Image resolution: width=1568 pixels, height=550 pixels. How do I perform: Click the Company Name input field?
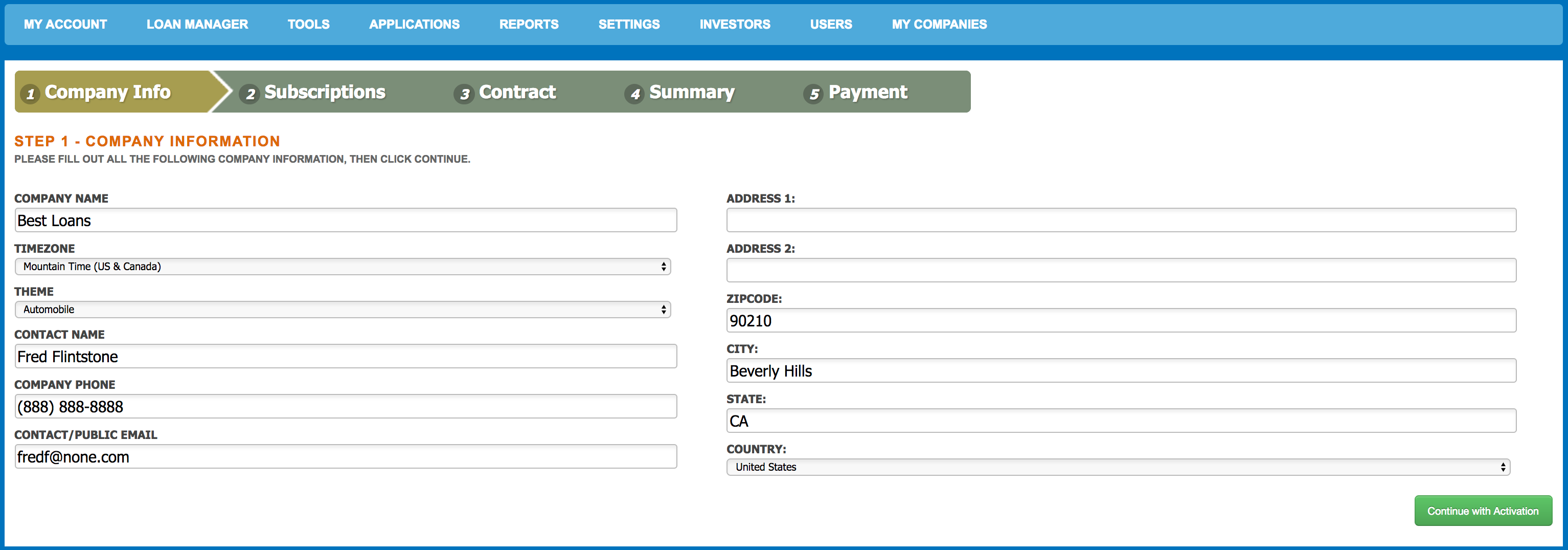click(x=346, y=221)
